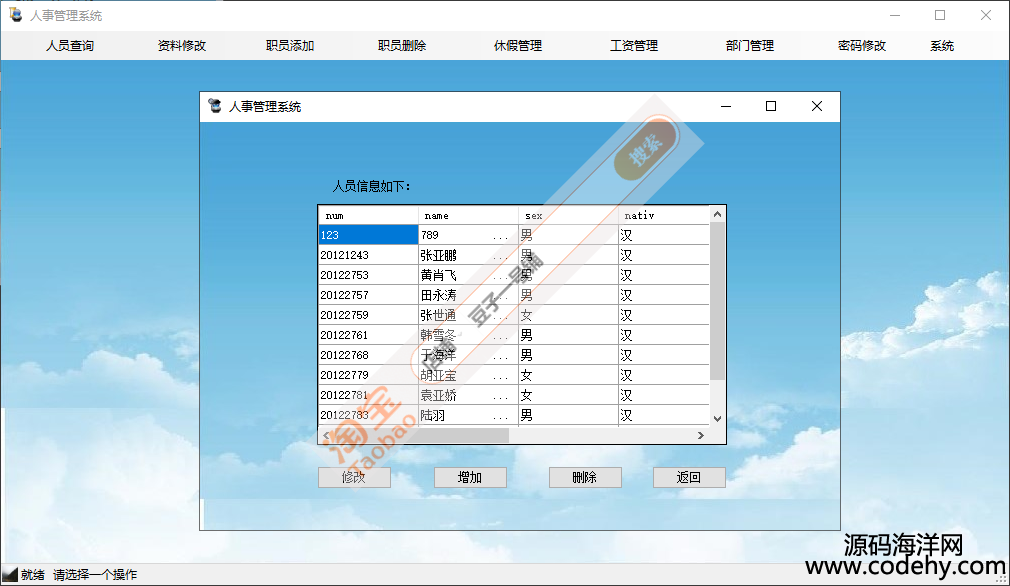Open the 休假管理 menu
This screenshot has height=586, width=1010.
pos(518,46)
